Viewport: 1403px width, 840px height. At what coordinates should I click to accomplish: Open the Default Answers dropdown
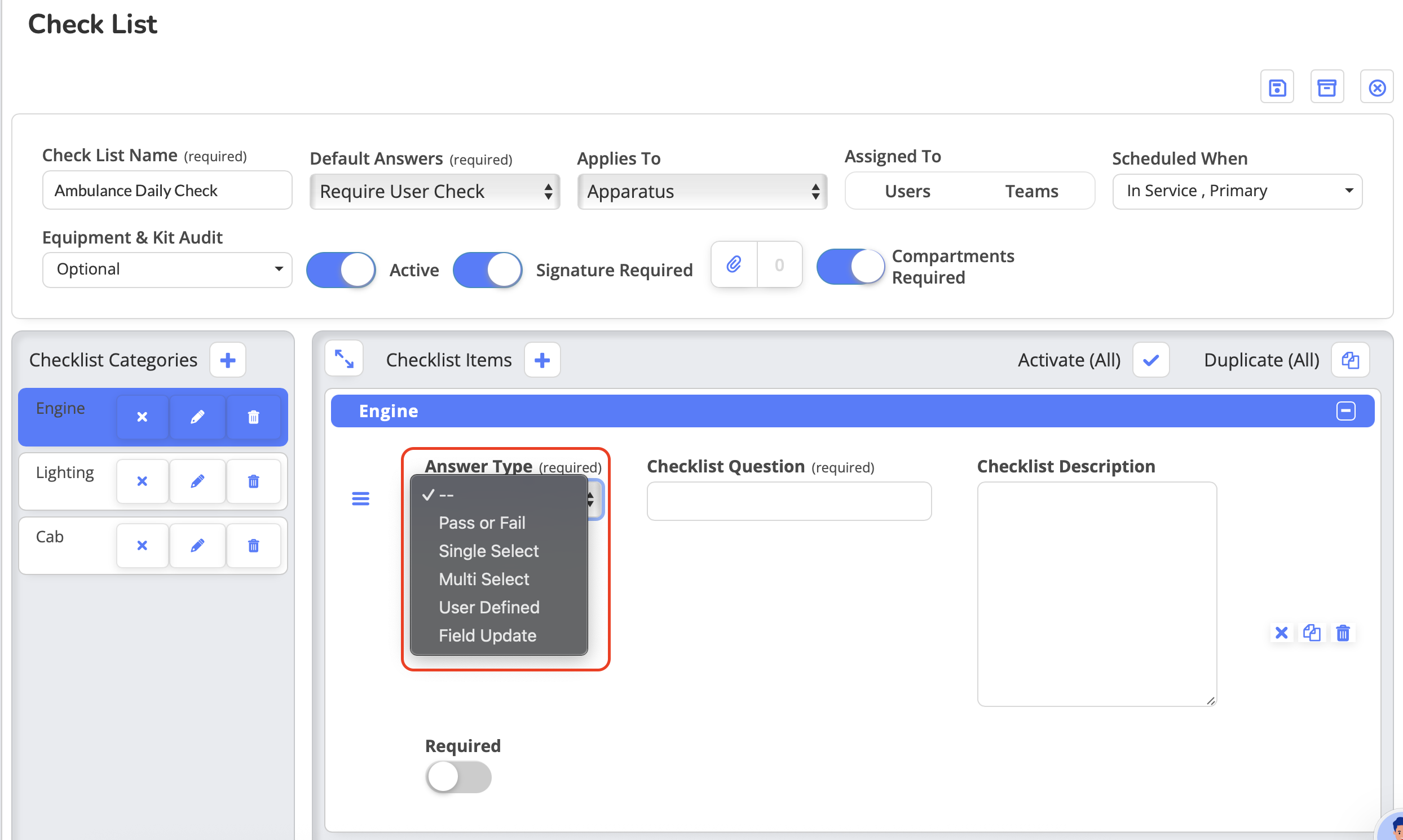[x=434, y=191]
